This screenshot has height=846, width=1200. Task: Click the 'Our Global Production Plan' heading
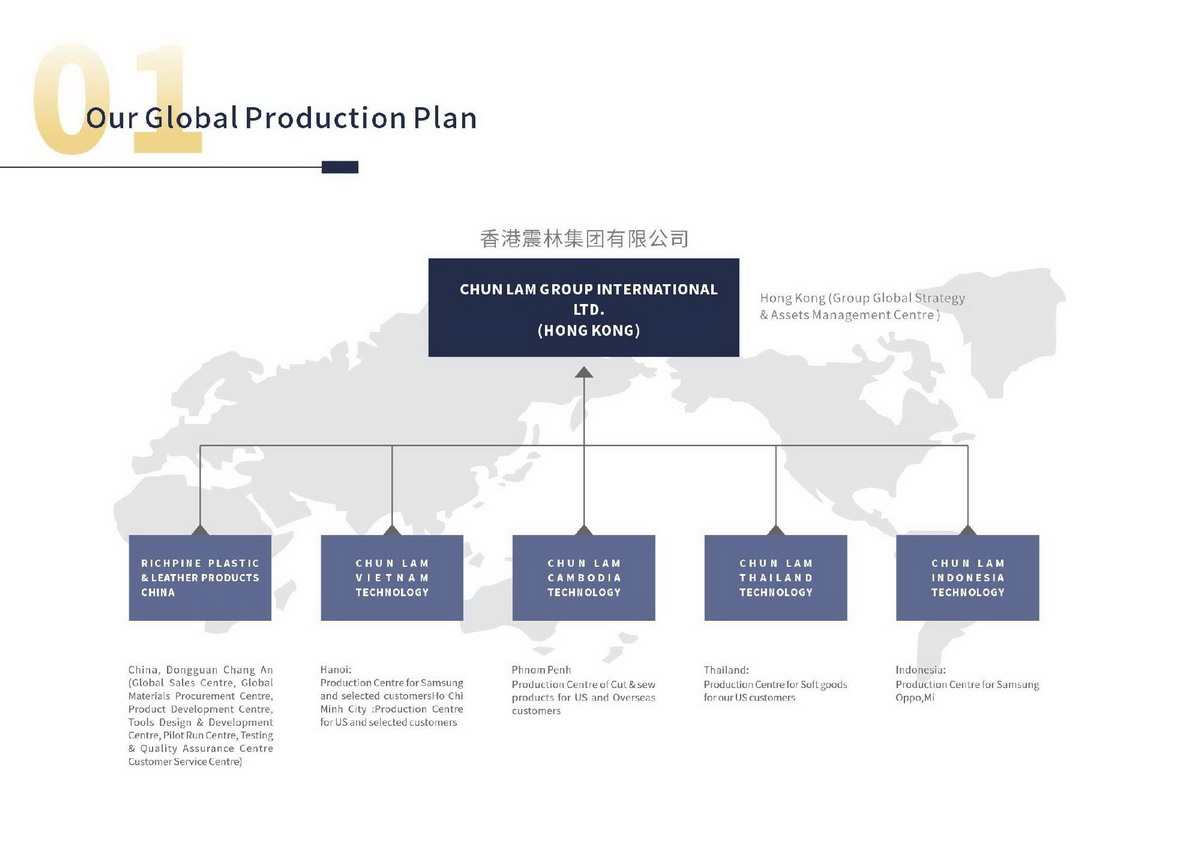tap(281, 118)
